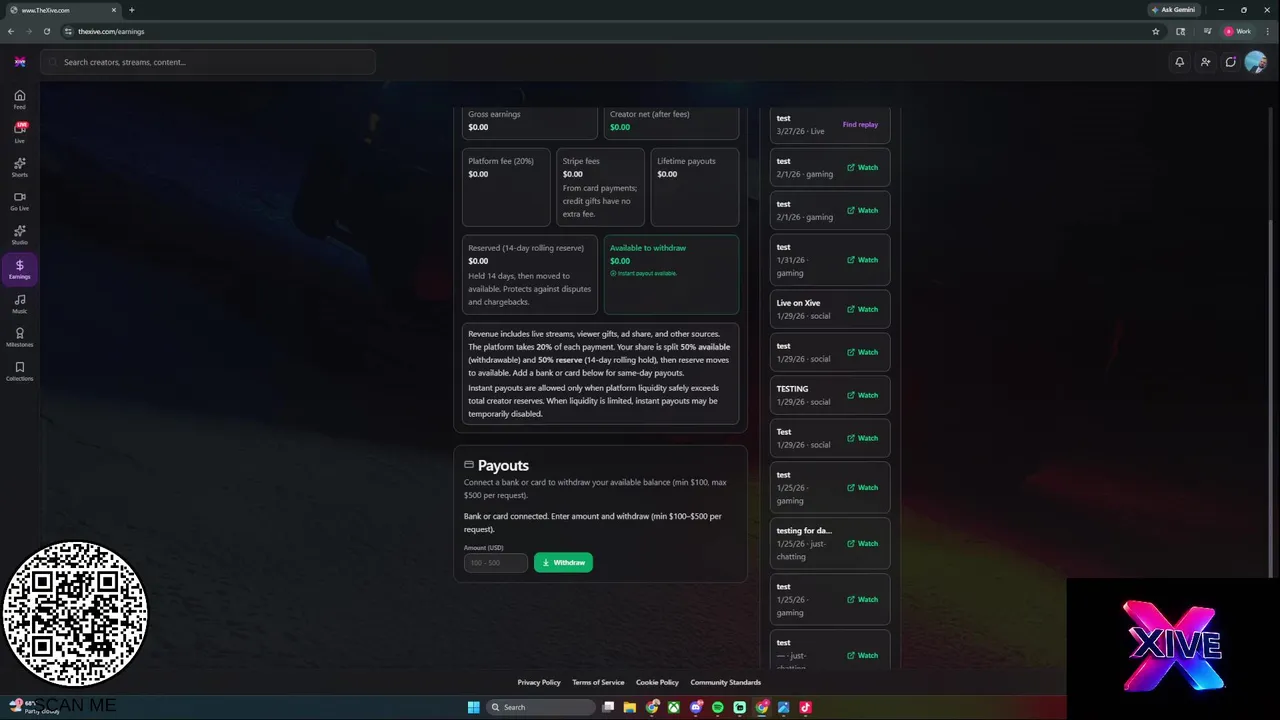The height and width of the screenshot is (720, 1280).
Task: Click Instant payout available text
Action: point(647,273)
